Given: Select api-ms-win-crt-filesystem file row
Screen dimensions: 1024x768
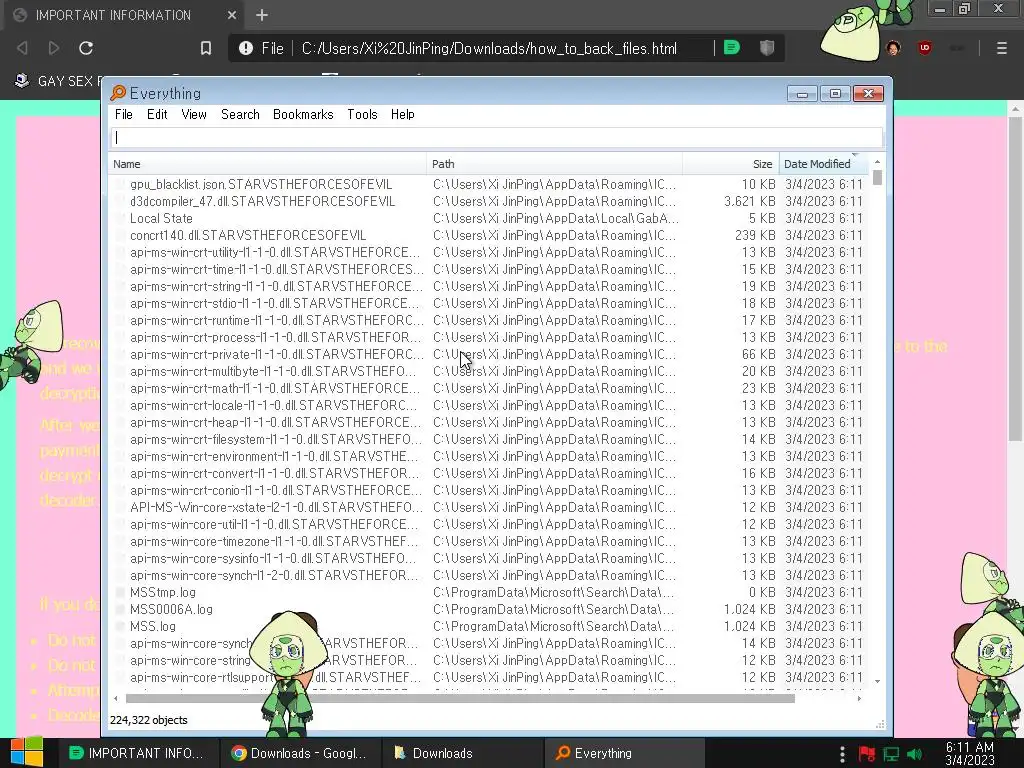Looking at the screenshot, I should tap(488, 439).
